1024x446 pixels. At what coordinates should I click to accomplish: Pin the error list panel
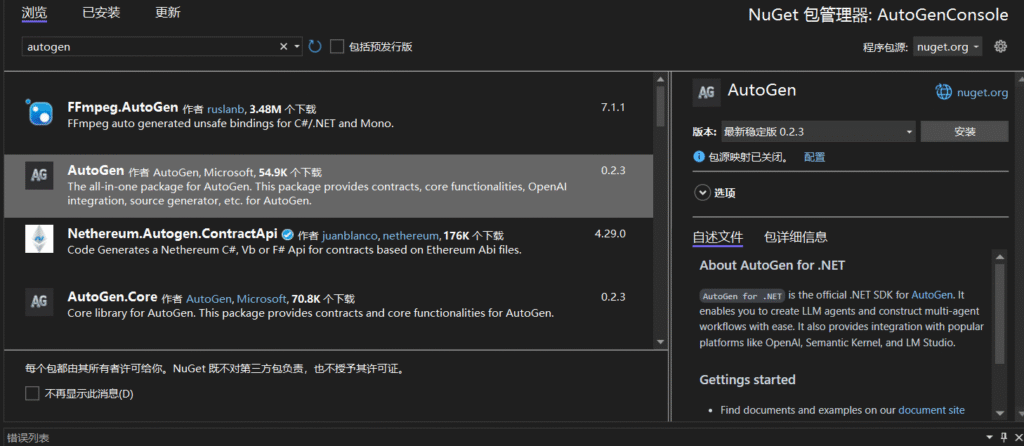[x=1004, y=438]
